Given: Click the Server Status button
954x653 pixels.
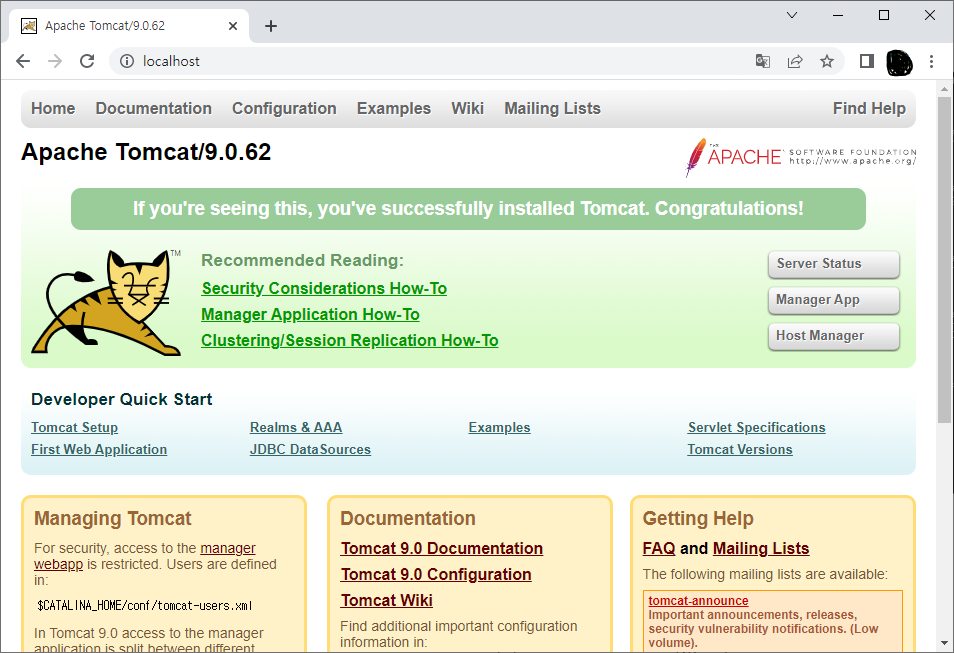Looking at the screenshot, I should click(834, 264).
